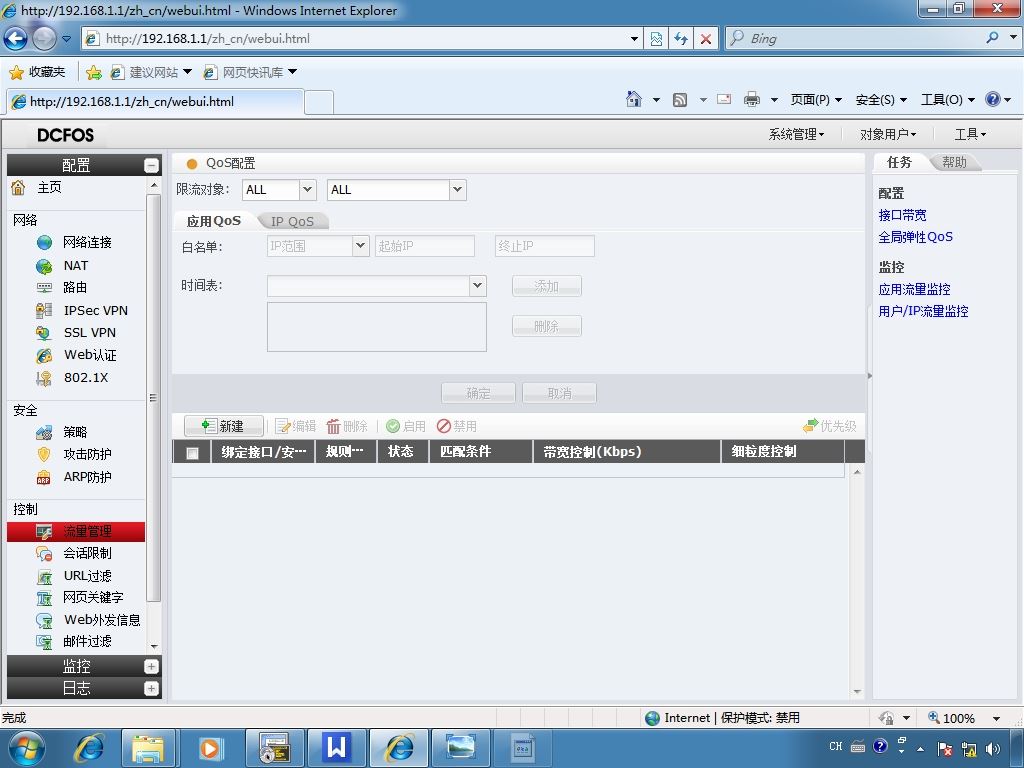Click the 用户/IP流量监控 link
This screenshot has width=1024, height=768.
[x=923, y=312]
